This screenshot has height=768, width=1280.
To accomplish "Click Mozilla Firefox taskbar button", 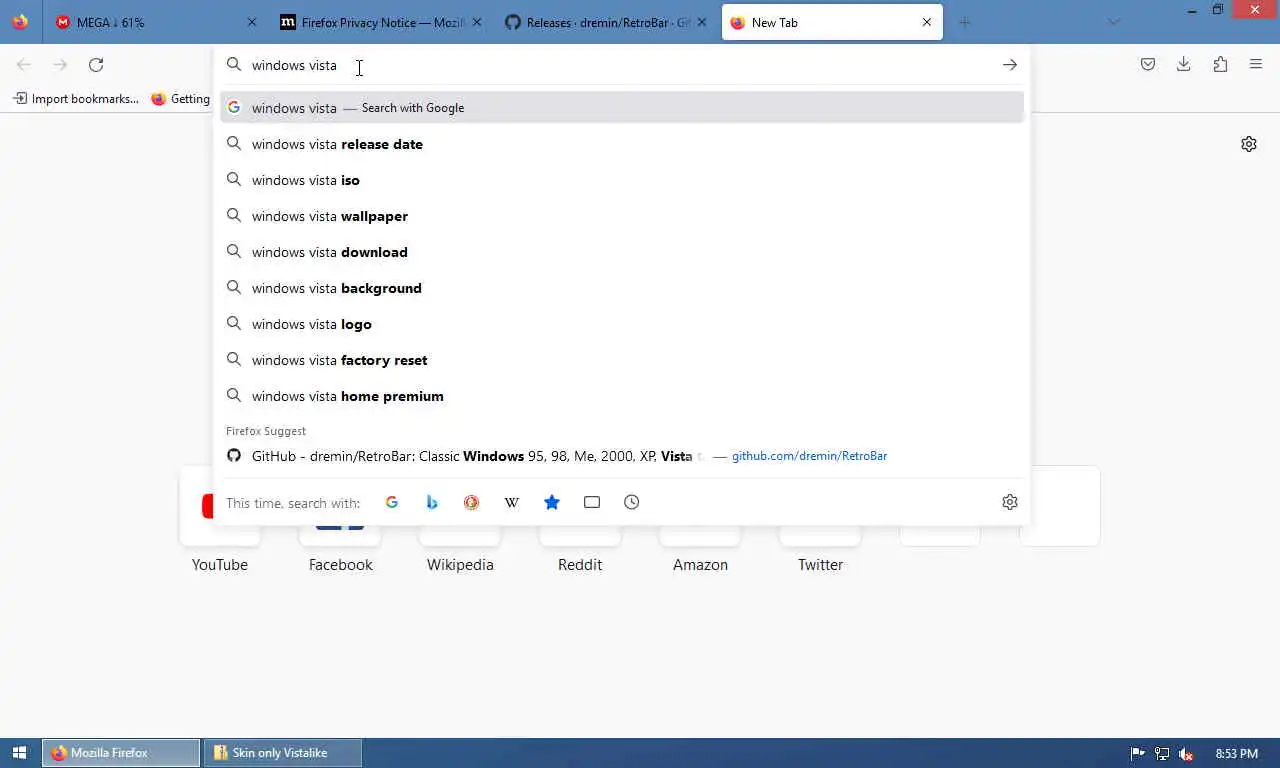I will (121, 753).
